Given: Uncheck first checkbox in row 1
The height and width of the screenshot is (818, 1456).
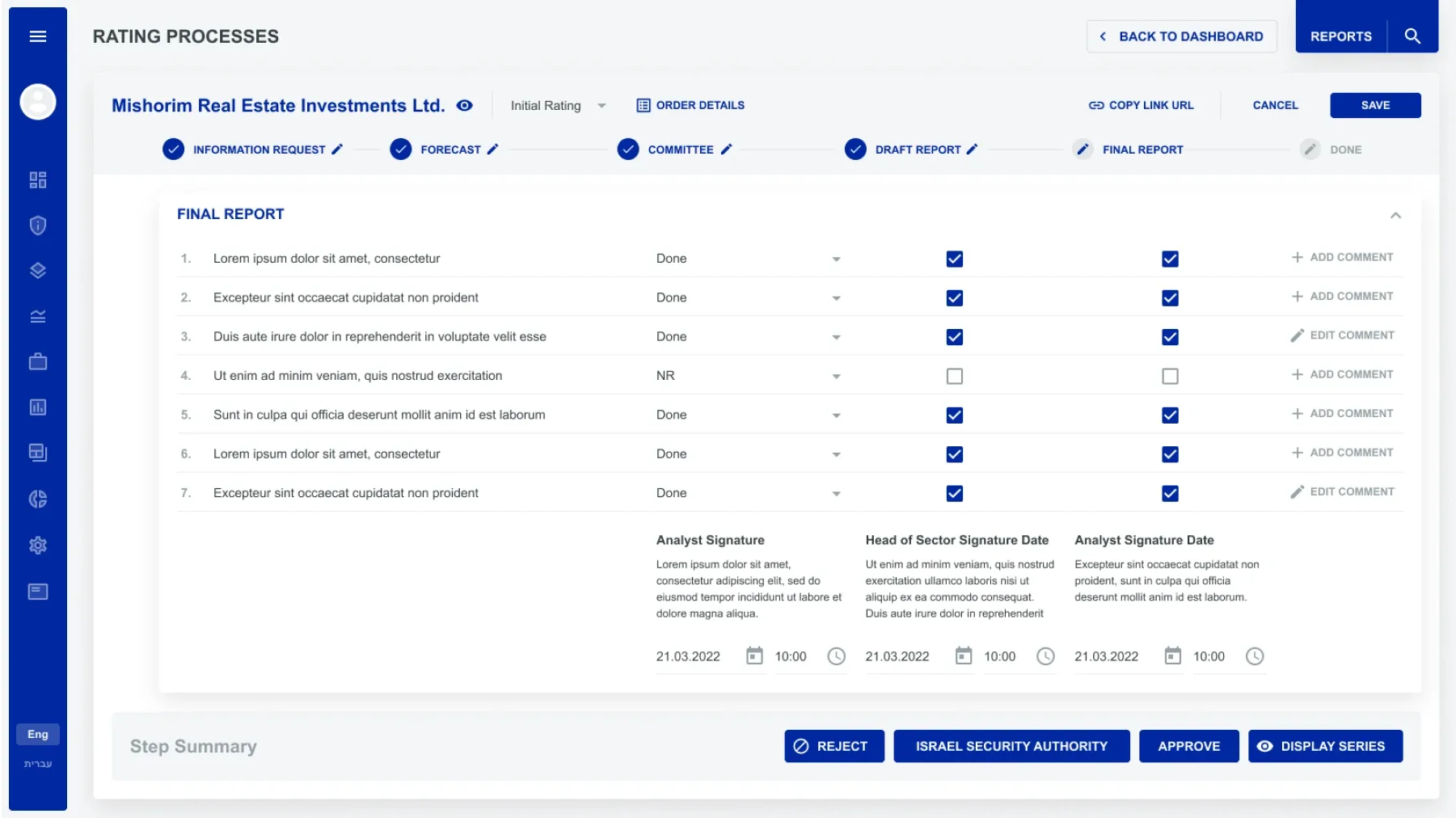Looking at the screenshot, I should pos(955,259).
